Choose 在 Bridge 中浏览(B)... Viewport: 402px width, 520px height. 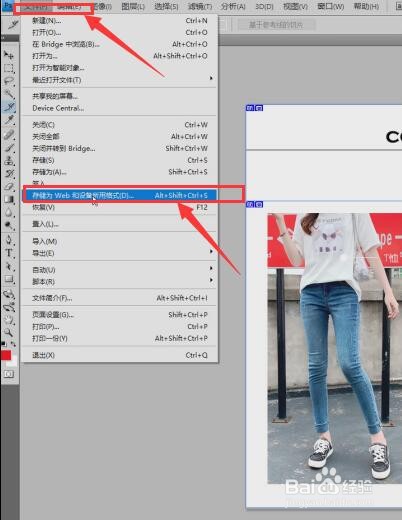[119, 44]
